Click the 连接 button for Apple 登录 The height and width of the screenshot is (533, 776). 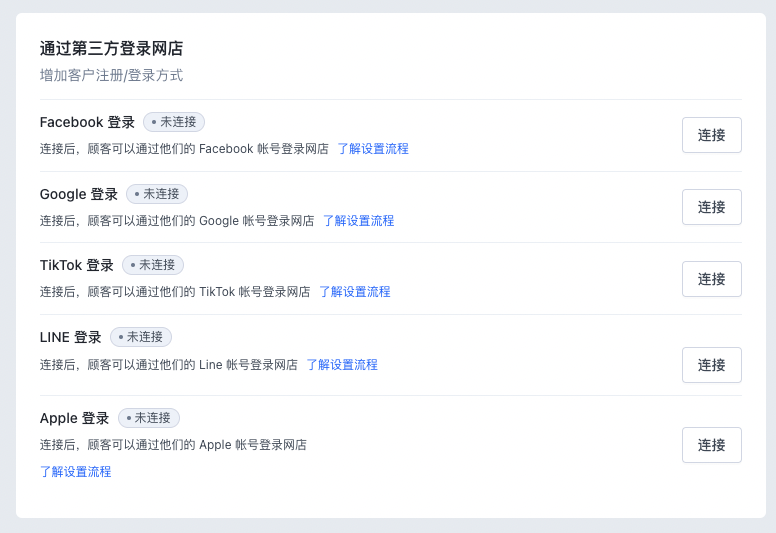click(711, 445)
